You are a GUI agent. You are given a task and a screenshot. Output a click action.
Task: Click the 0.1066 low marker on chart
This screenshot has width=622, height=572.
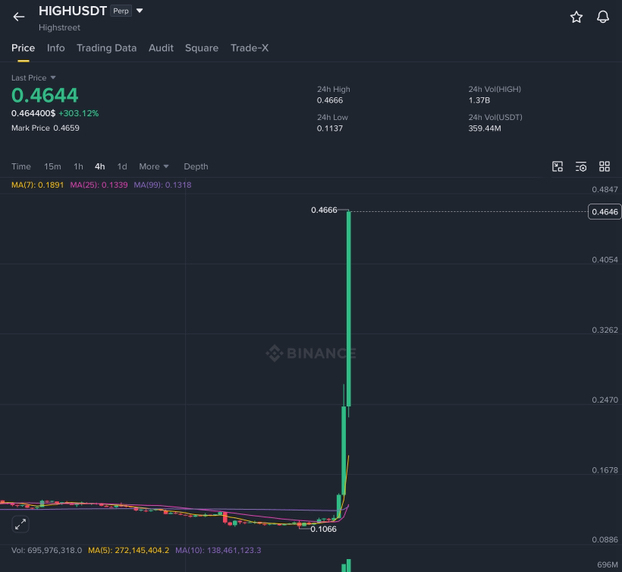point(323,529)
